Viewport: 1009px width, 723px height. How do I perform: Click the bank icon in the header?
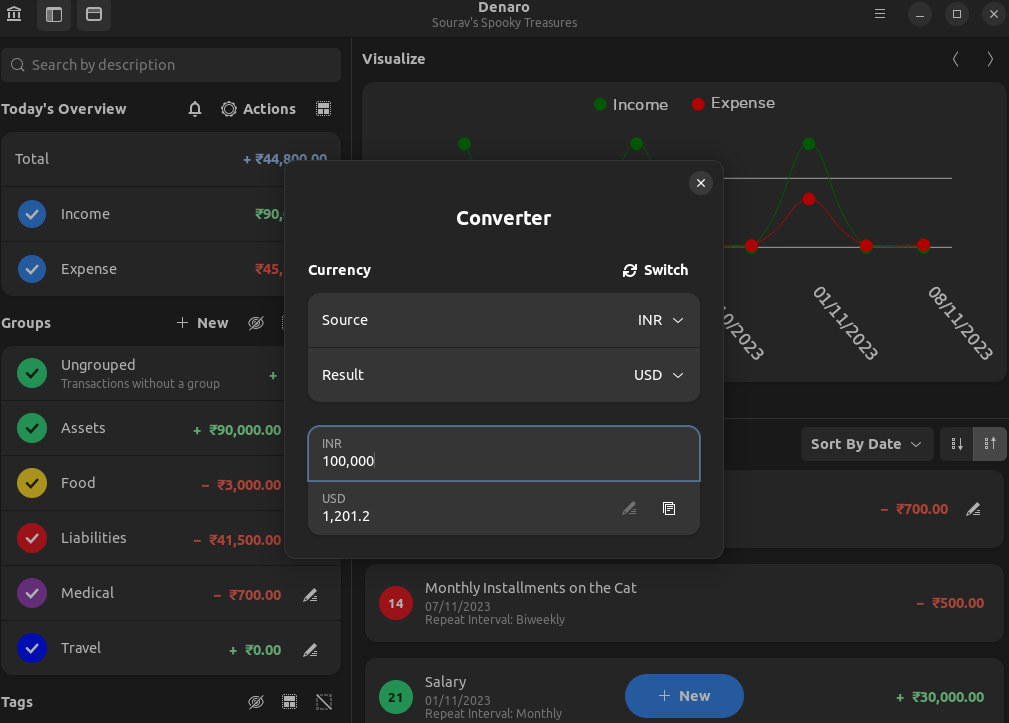tap(13, 15)
